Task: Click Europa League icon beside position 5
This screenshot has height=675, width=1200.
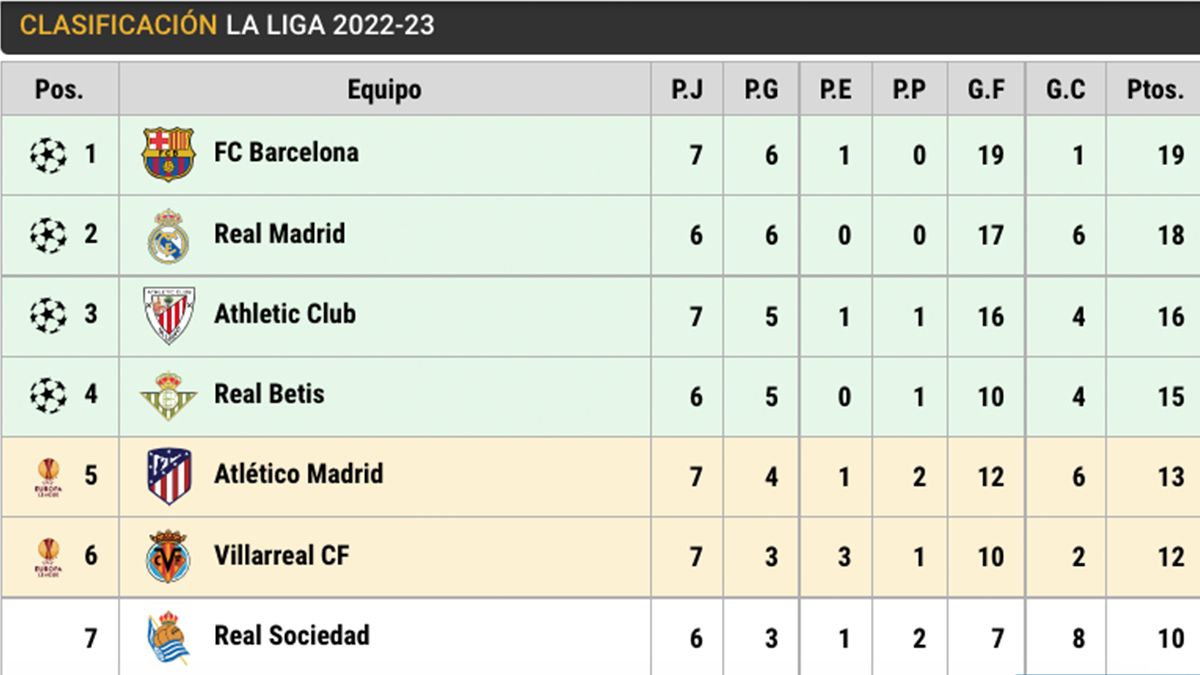Action: click(x=48, y=476)
